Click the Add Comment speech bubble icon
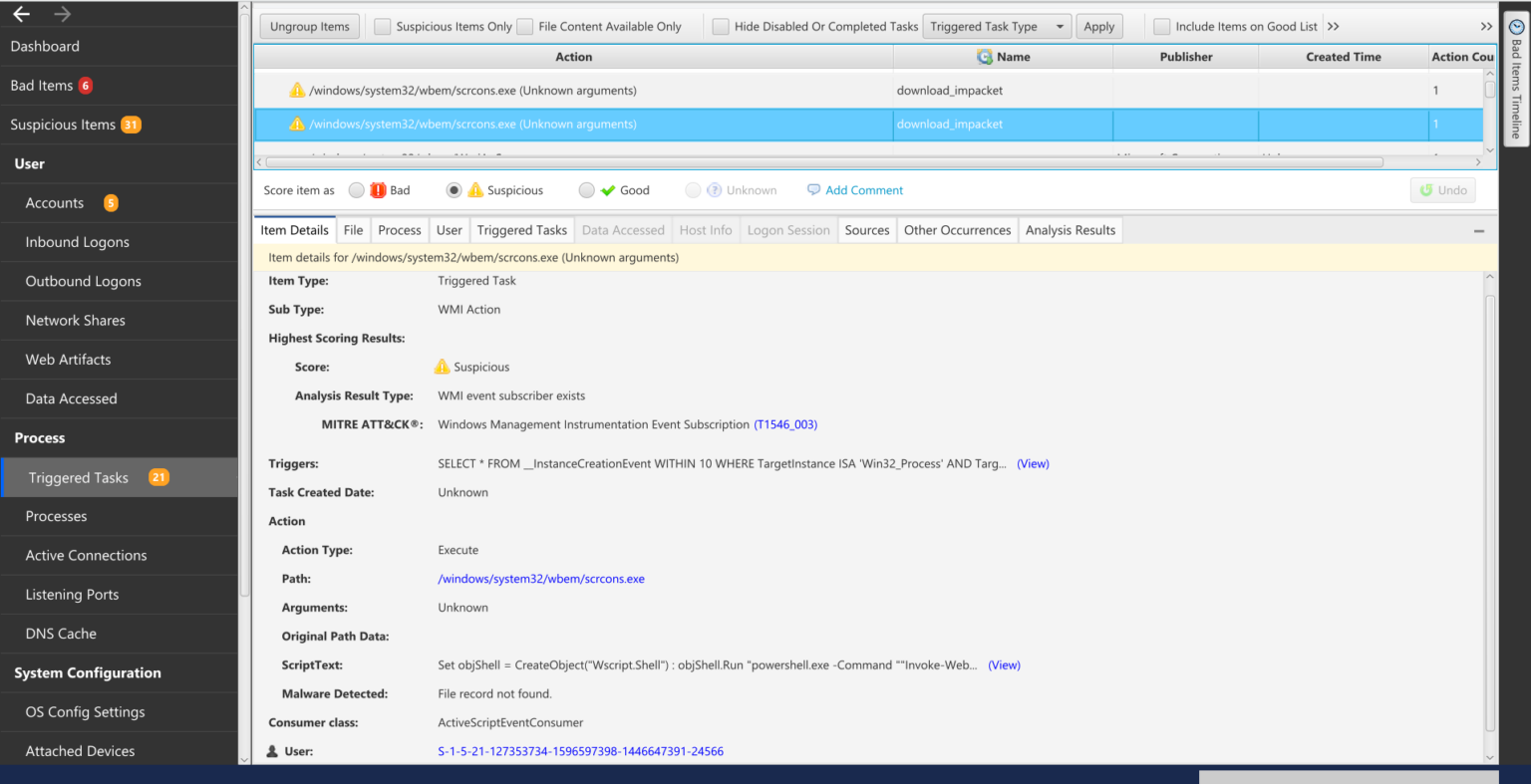 [x=814, y=189]
